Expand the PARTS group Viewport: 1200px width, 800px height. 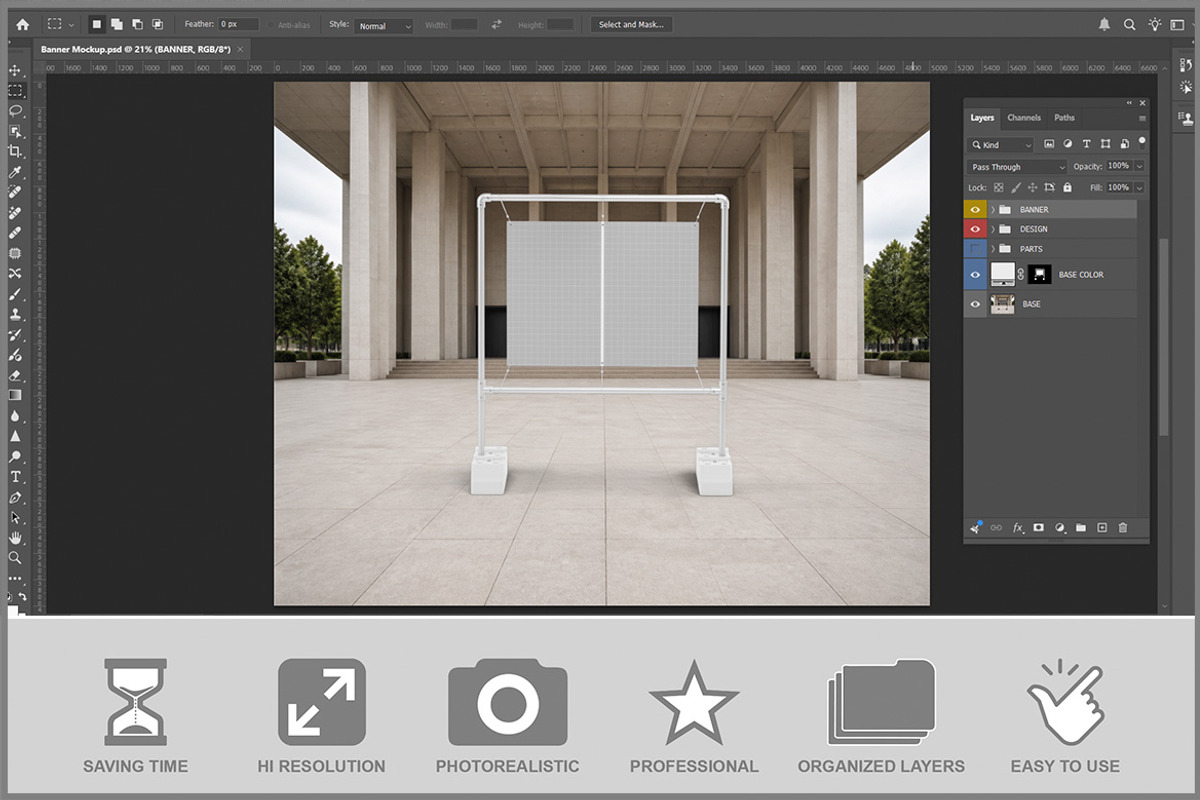[x=993, y=249]
